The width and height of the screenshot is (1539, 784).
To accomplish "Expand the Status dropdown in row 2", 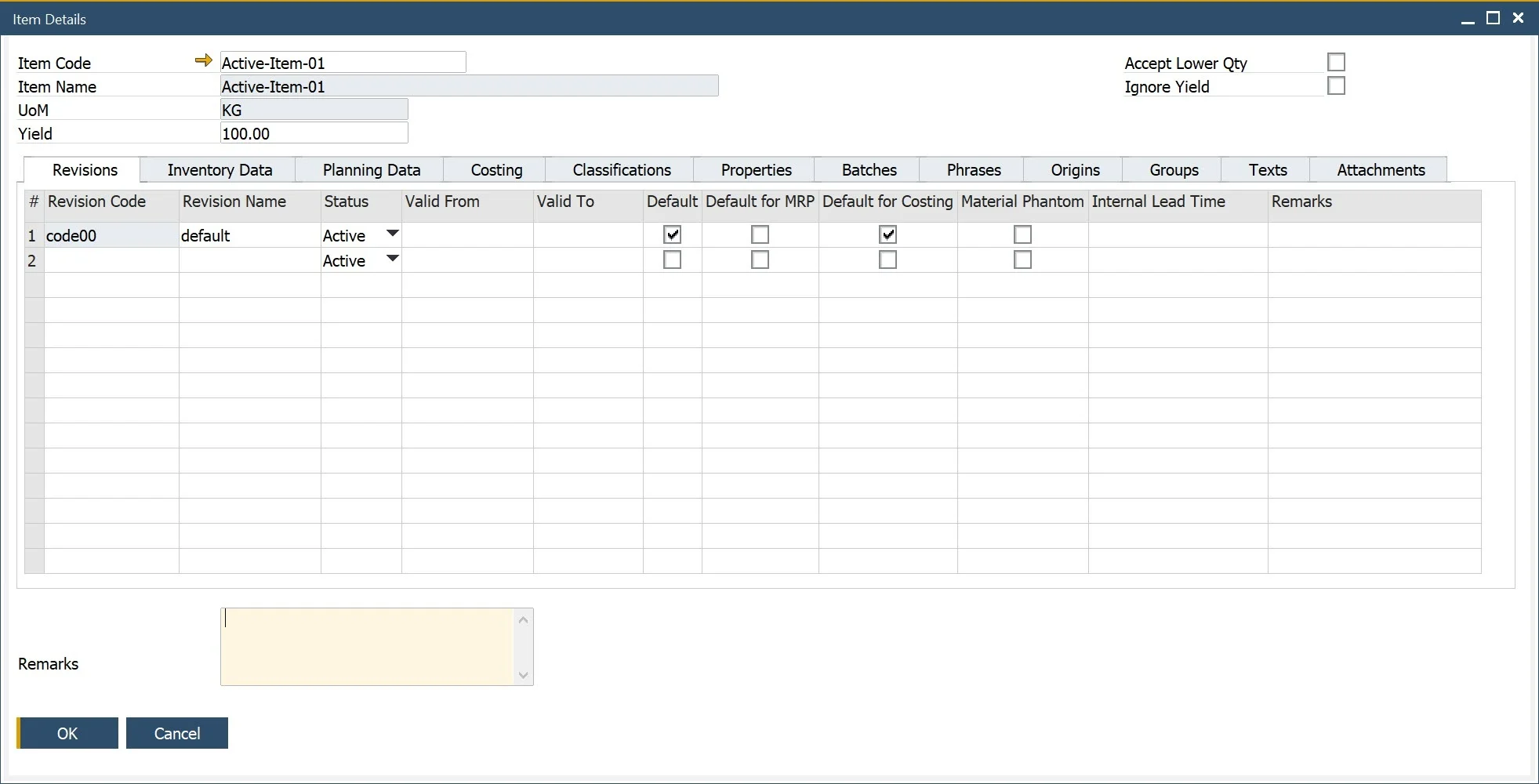I will tap(393, 259).
